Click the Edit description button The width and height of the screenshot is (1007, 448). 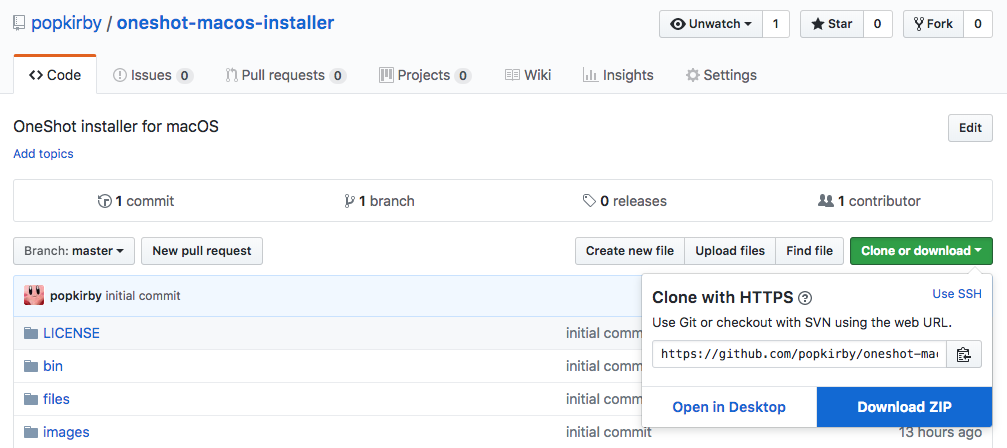coord(970,128)
